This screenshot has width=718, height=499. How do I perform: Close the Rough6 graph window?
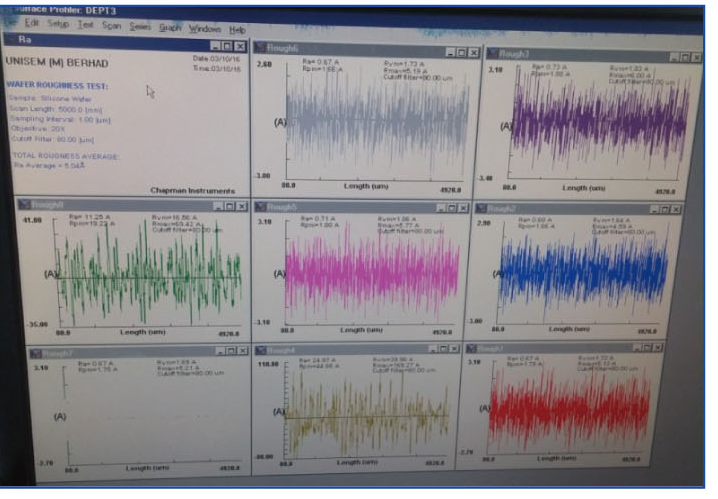click(x=473, y=53)
